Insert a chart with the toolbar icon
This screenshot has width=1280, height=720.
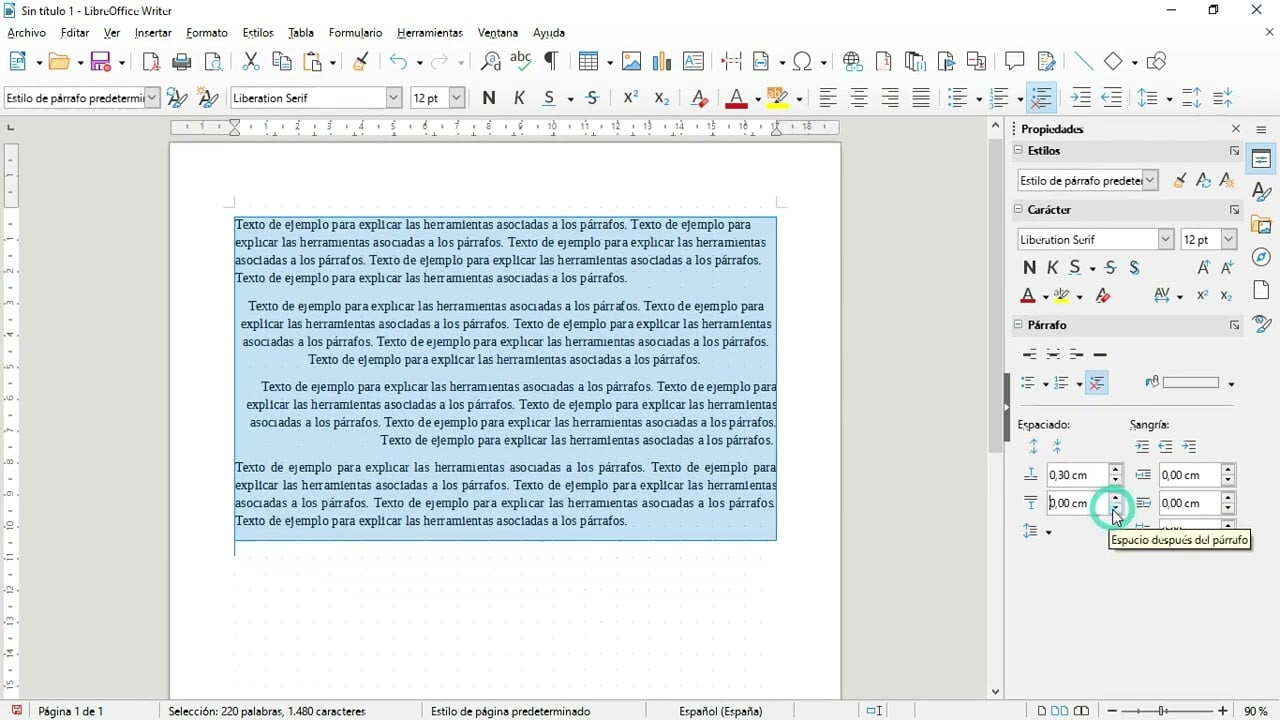click(661, 61)
